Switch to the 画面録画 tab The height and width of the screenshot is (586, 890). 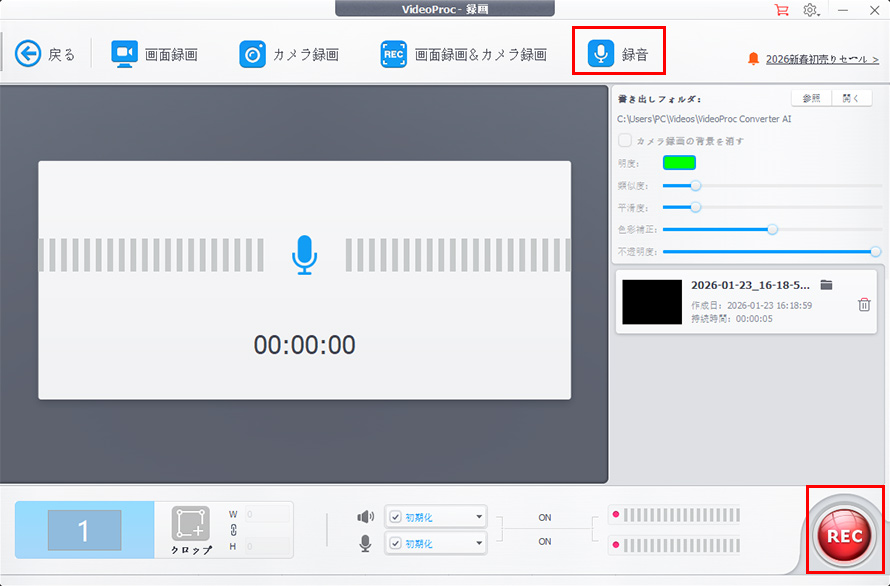154,54
